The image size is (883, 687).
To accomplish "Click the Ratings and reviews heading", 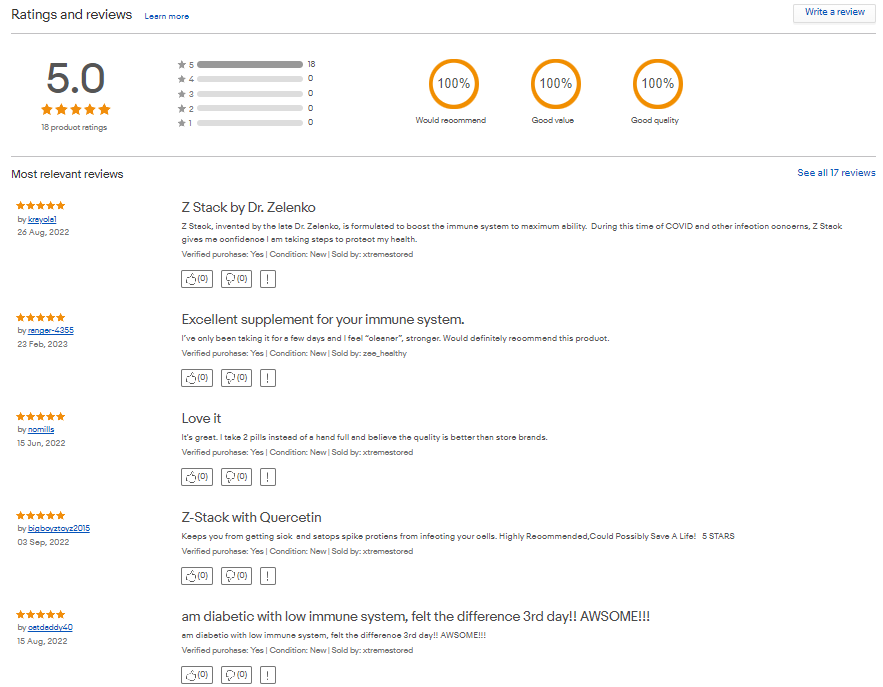I will [72, 15].
